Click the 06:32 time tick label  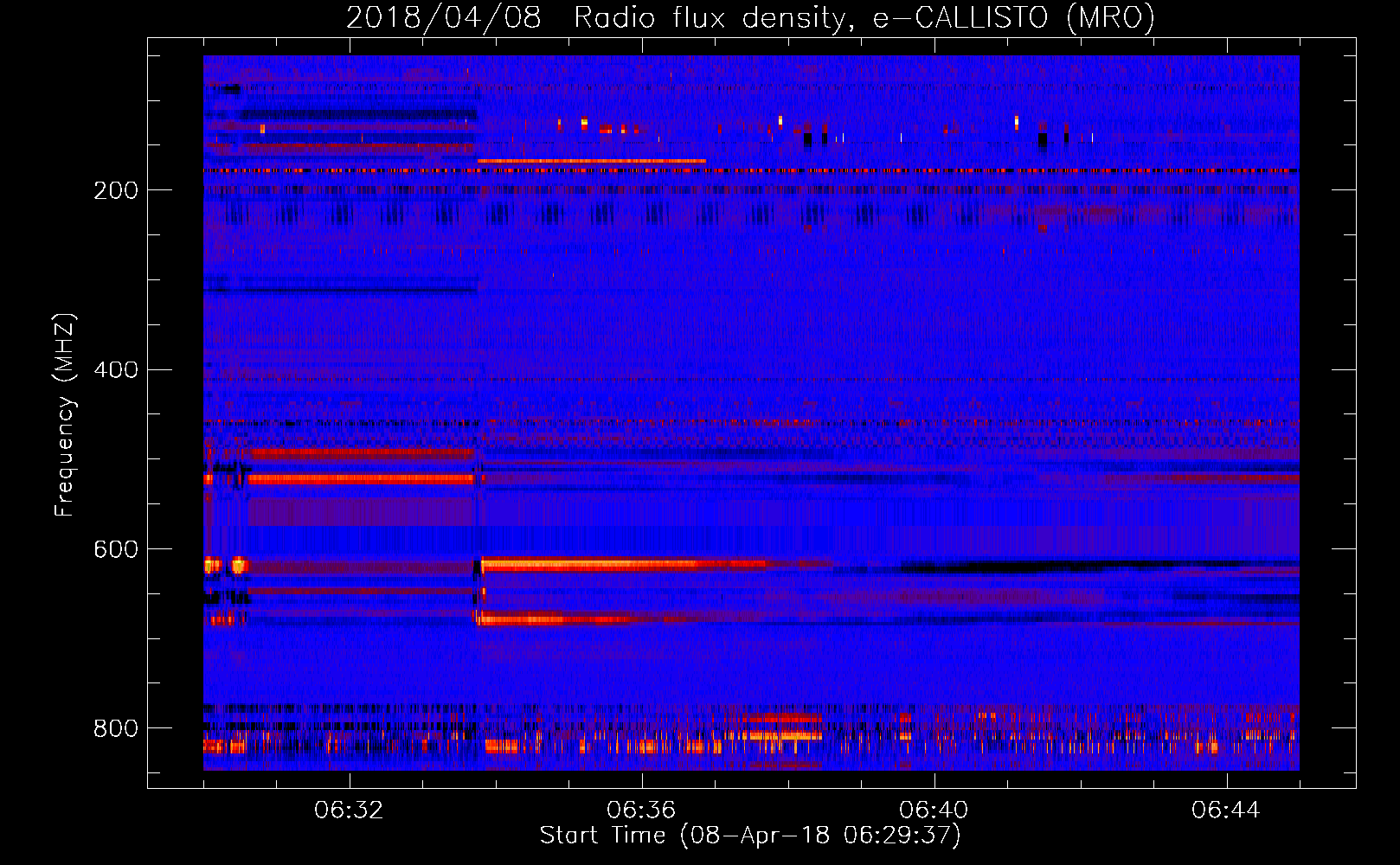point(349,811)
